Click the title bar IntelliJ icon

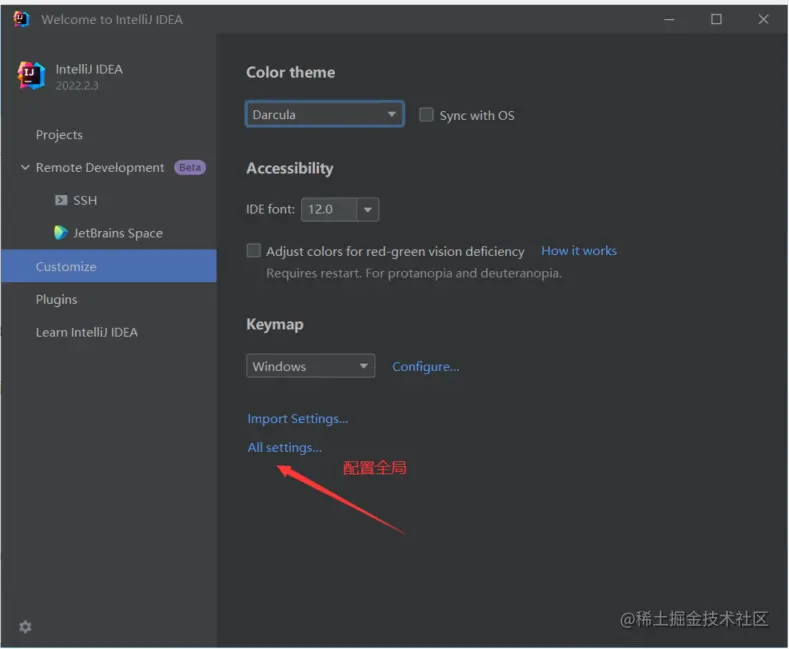click(21, 19)
